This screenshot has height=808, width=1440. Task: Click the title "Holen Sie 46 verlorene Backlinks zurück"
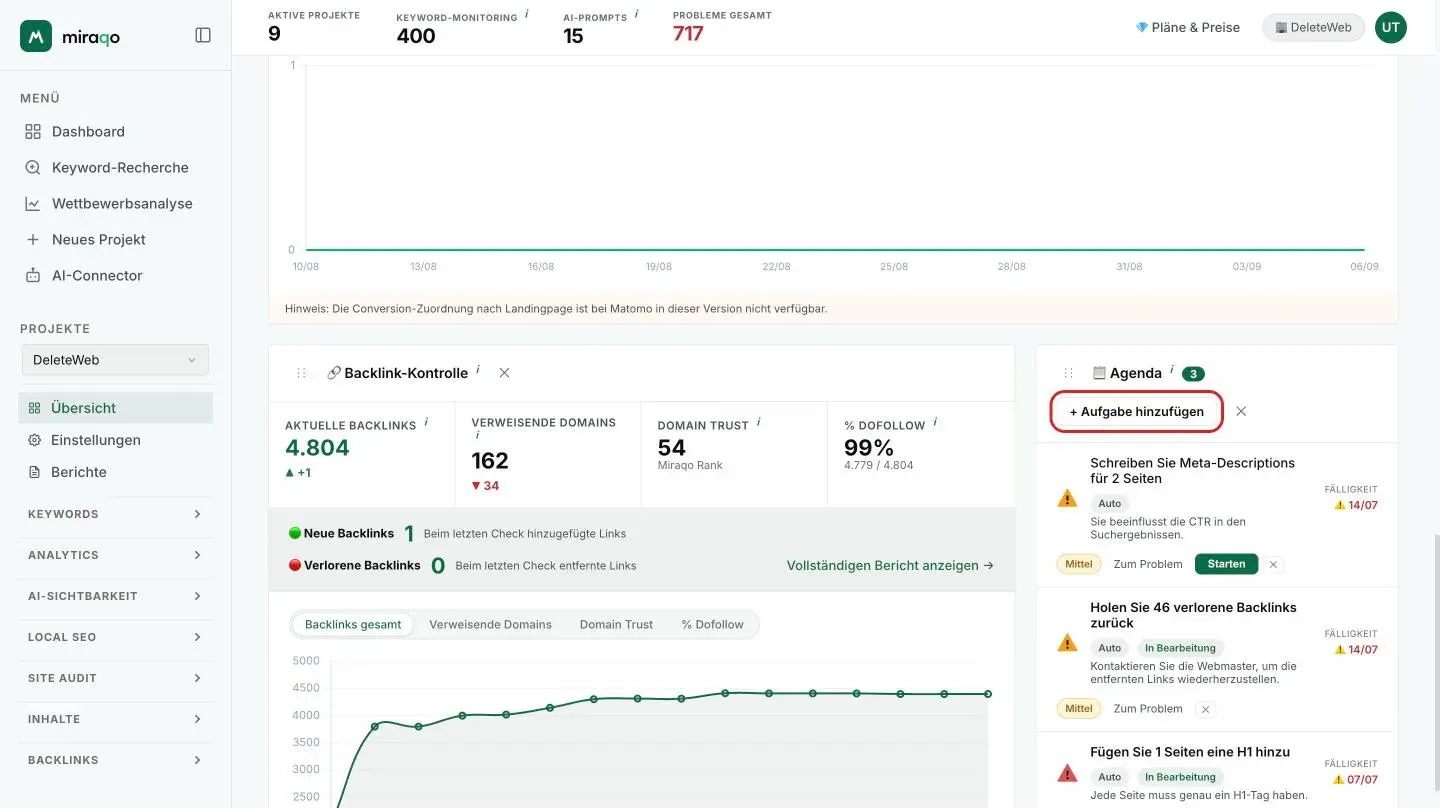pyautogui.click(x=1193, y=615)
